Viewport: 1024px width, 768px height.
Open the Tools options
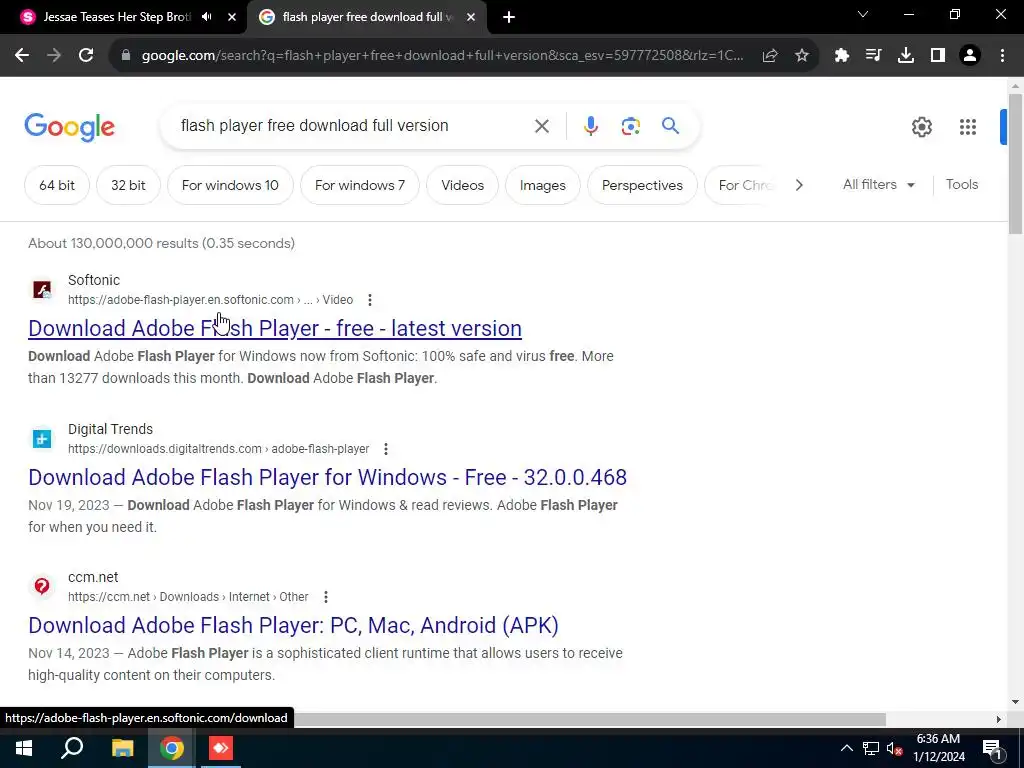pyautogui.click(x=962, y=185)
